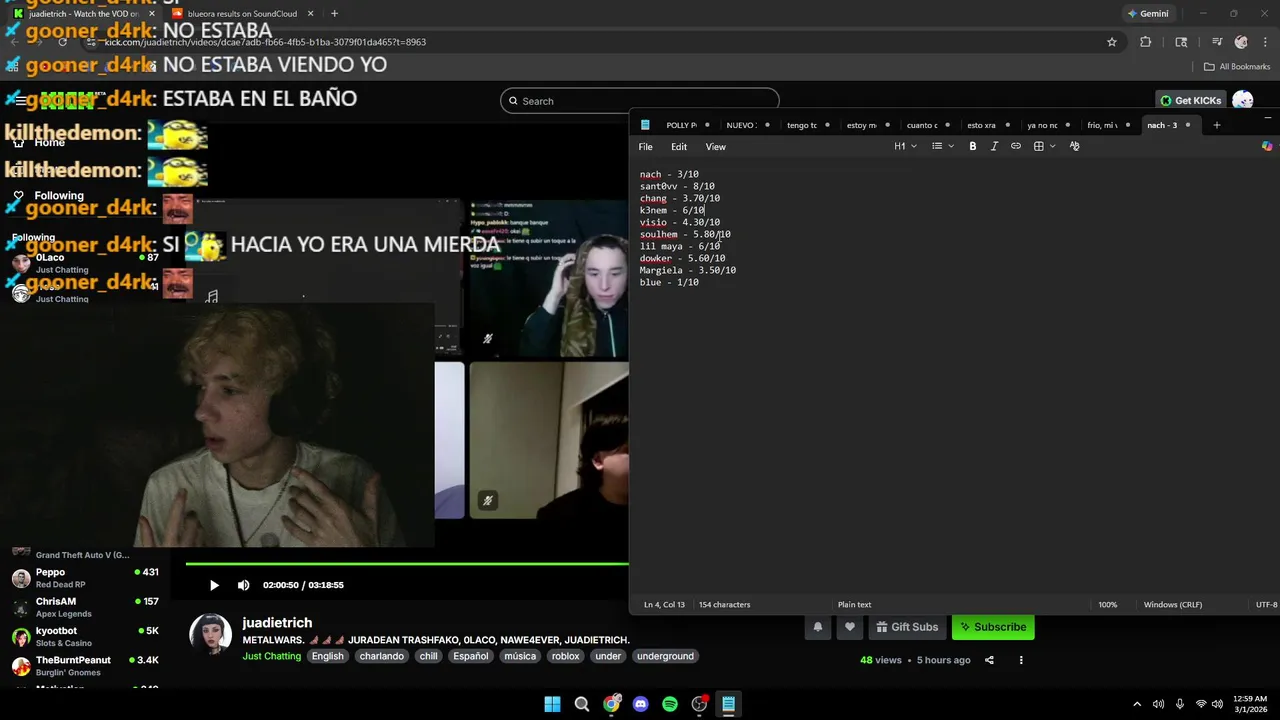1280x720 pixels.
Task: Open the Gemini button in Chrome
Action: click(x=1148, y=14)
